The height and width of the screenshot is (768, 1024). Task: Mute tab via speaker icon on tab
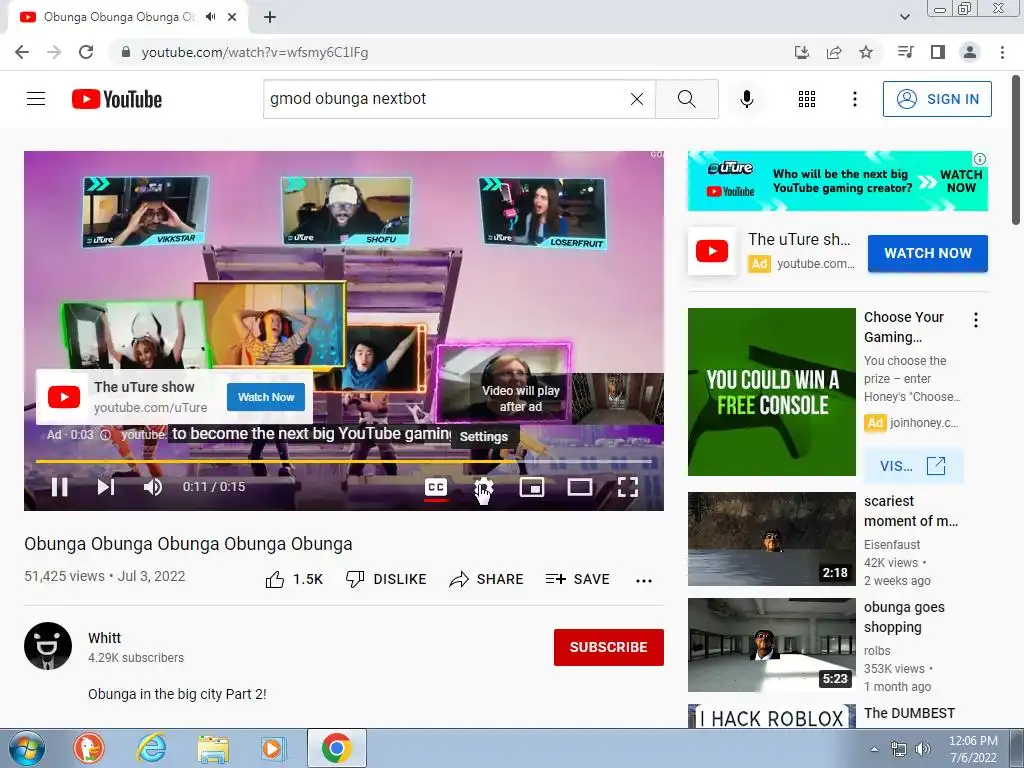[210, 17]
